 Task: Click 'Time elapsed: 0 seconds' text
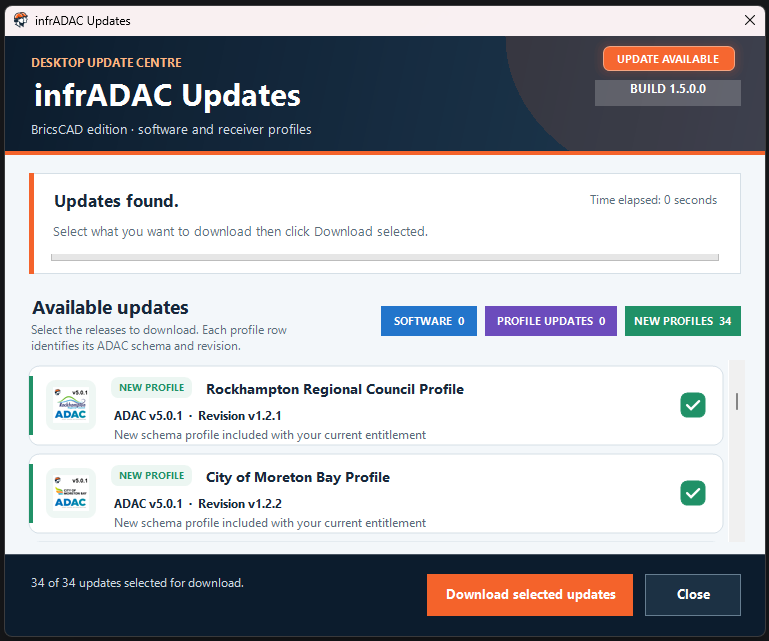click(653, 200)
